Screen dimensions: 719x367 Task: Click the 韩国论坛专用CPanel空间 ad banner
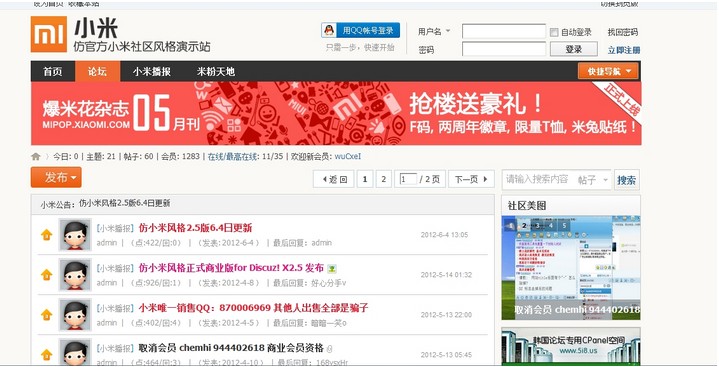[571, 346]
